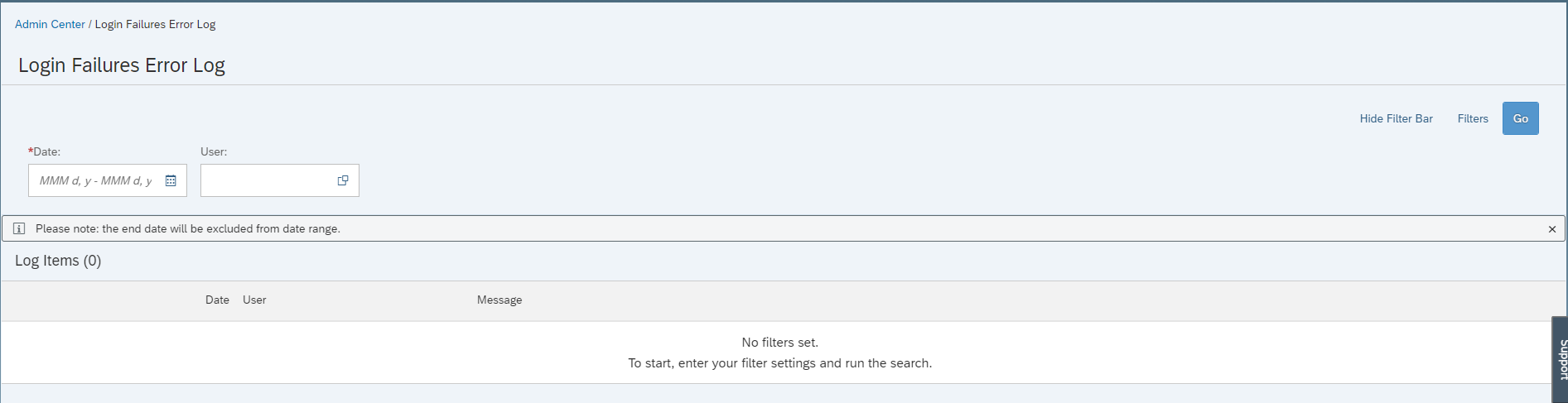Open the User value help icon

coord(343,180)
